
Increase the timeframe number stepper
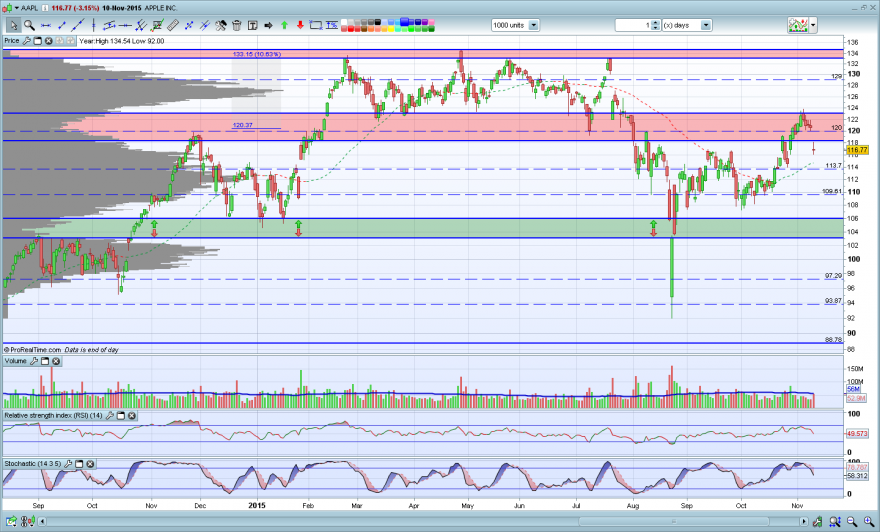click(x=655, y=22)
